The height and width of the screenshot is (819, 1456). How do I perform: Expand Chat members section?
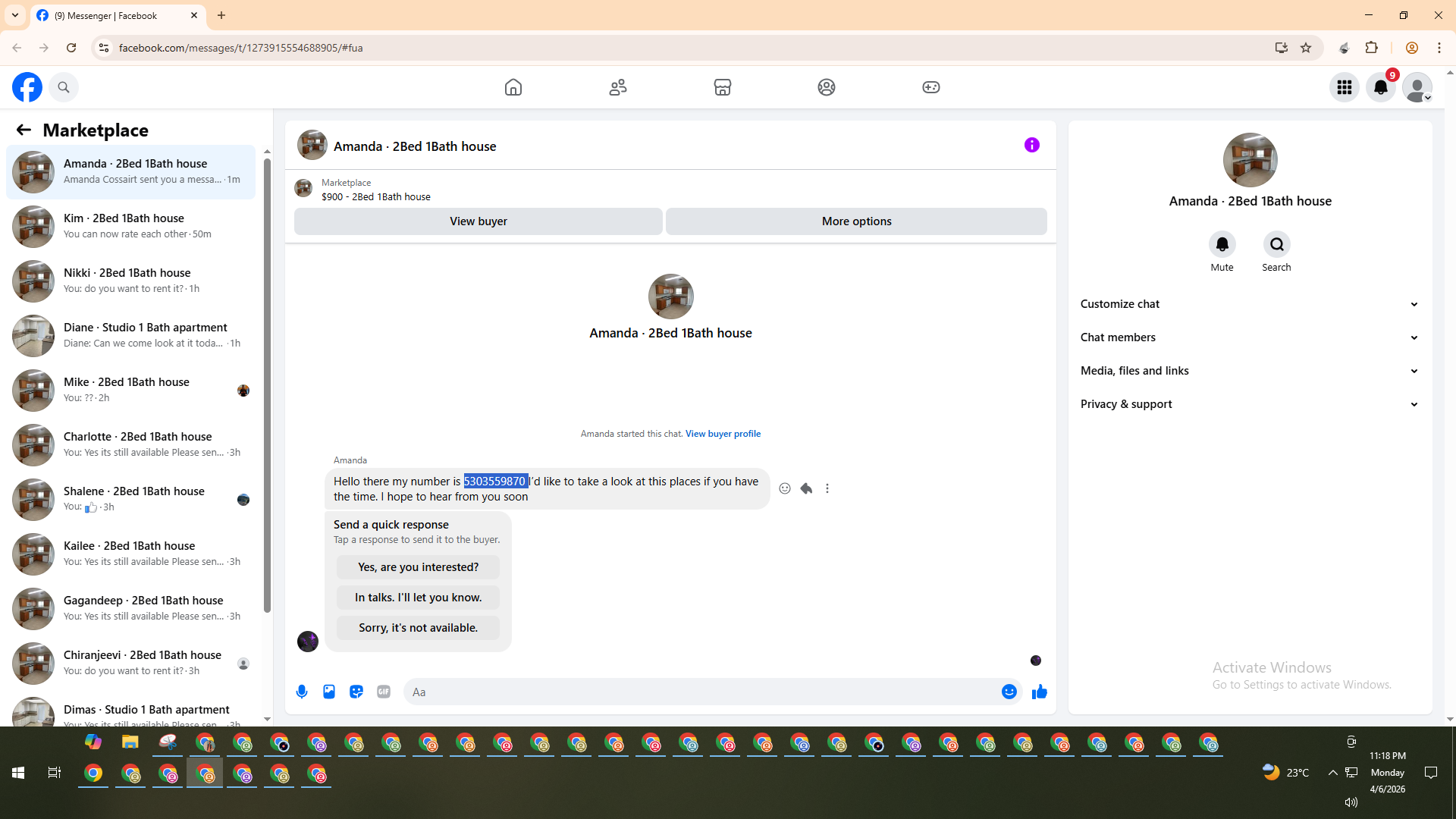tap(1250, 337)
